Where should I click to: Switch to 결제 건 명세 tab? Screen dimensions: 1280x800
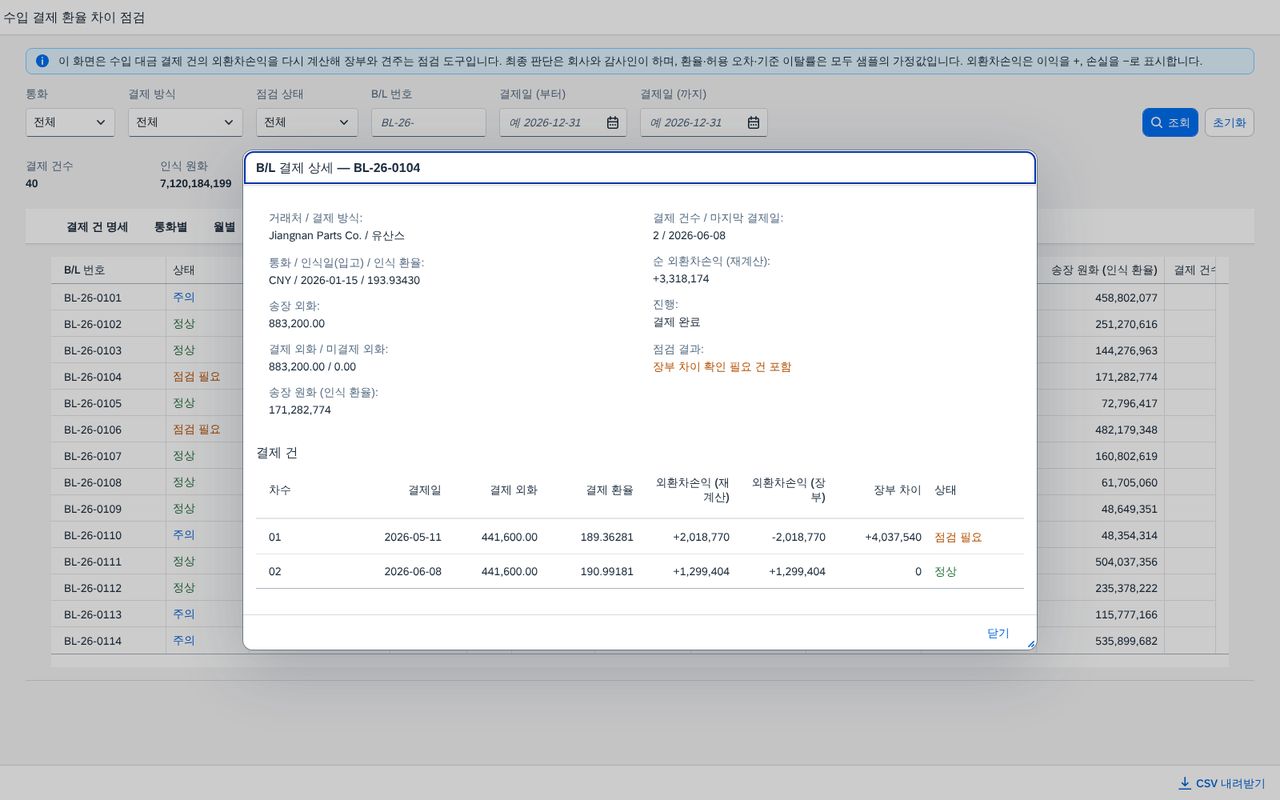[97, 227]
